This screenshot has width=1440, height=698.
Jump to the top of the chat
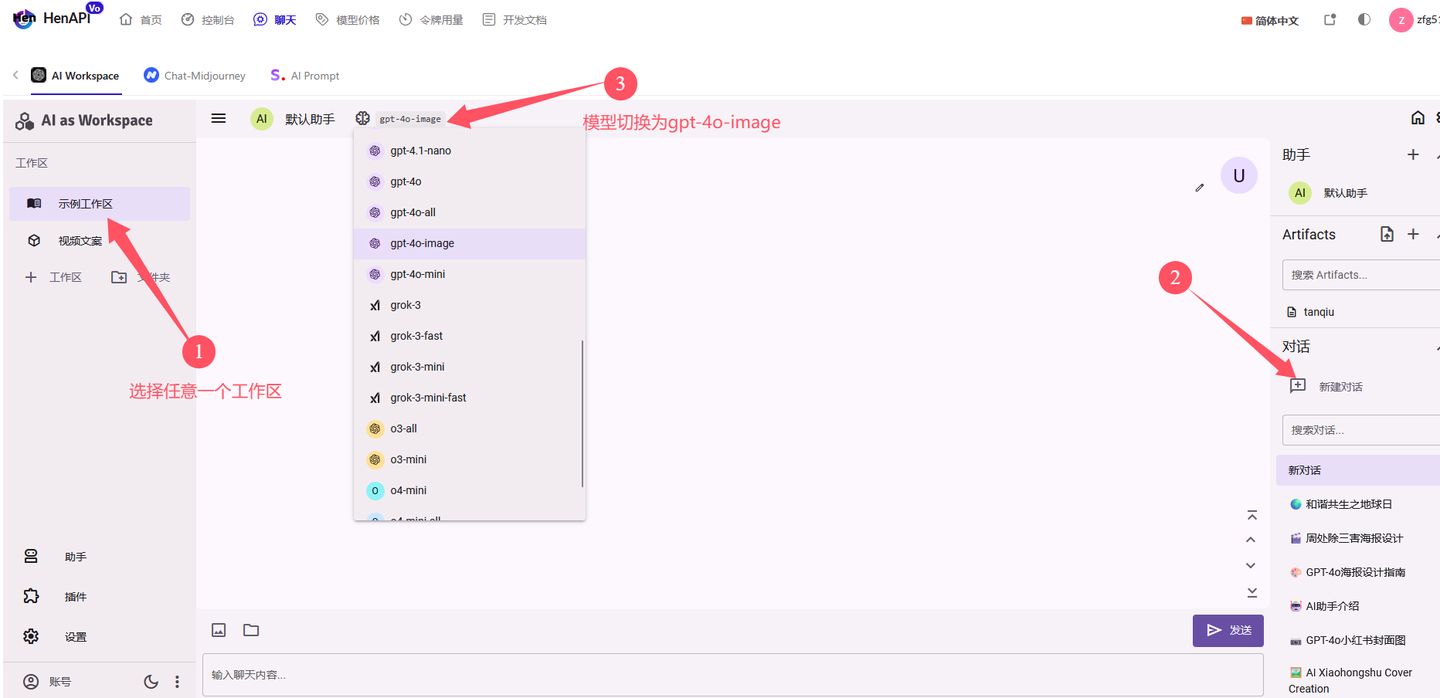click(1252, 515)
